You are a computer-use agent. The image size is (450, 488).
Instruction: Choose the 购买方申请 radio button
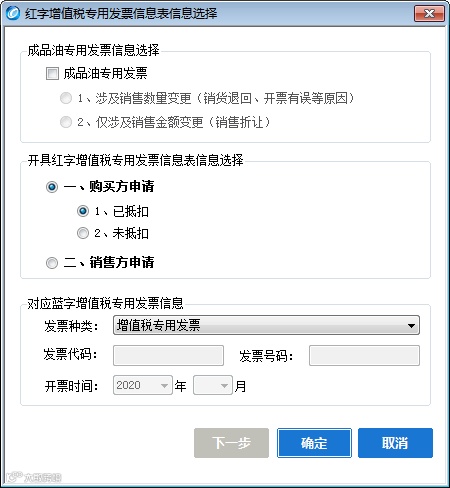coord(52,187)
